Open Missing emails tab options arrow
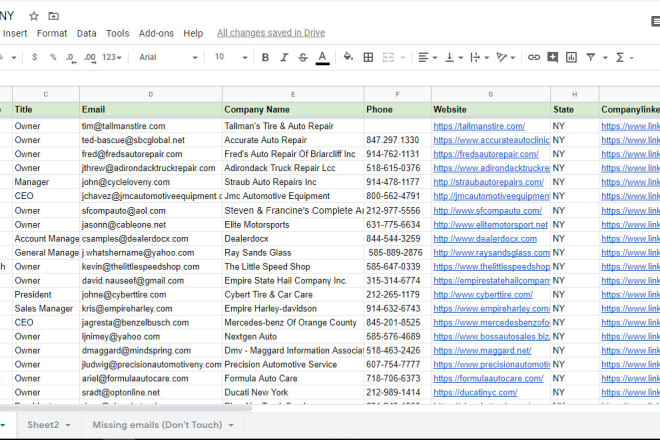This screenshot has width=660, height=440. tap(231, 425)
